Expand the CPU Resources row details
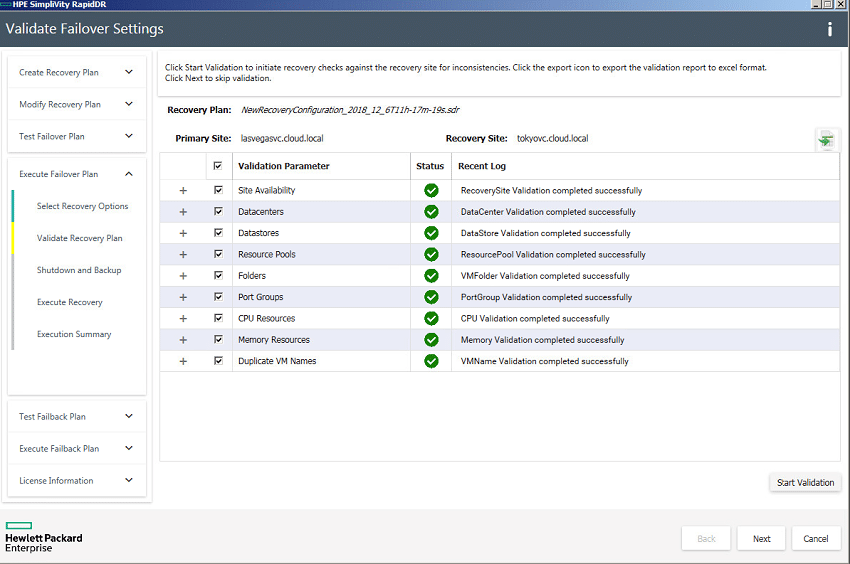 click(183, 318)
